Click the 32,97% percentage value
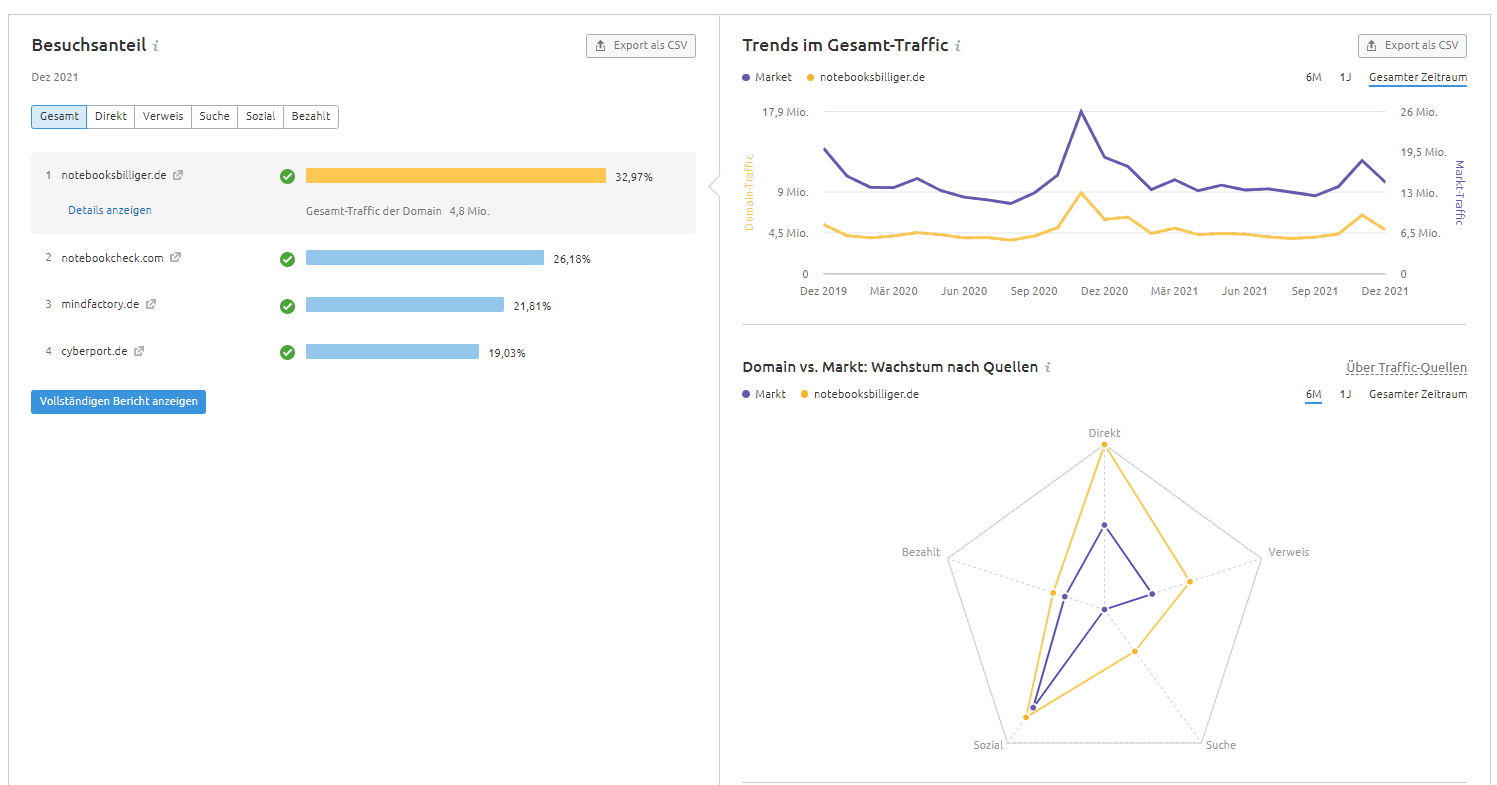This screenshot has height=785, width=1497. (634, 177)
